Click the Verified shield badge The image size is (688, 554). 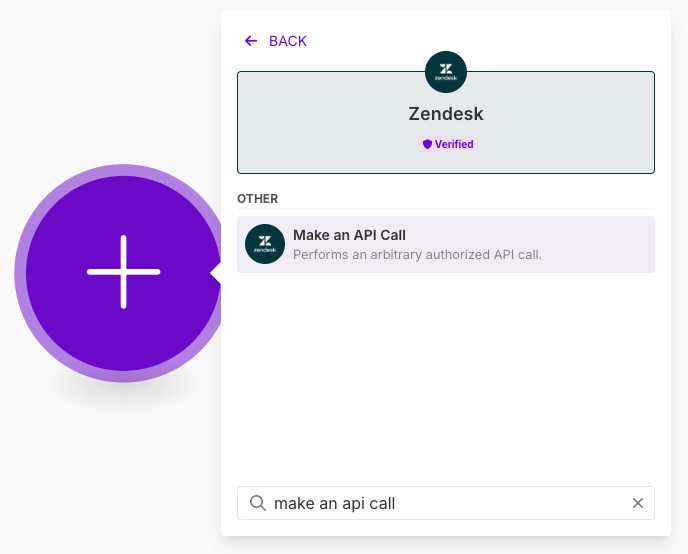(427, 144)
